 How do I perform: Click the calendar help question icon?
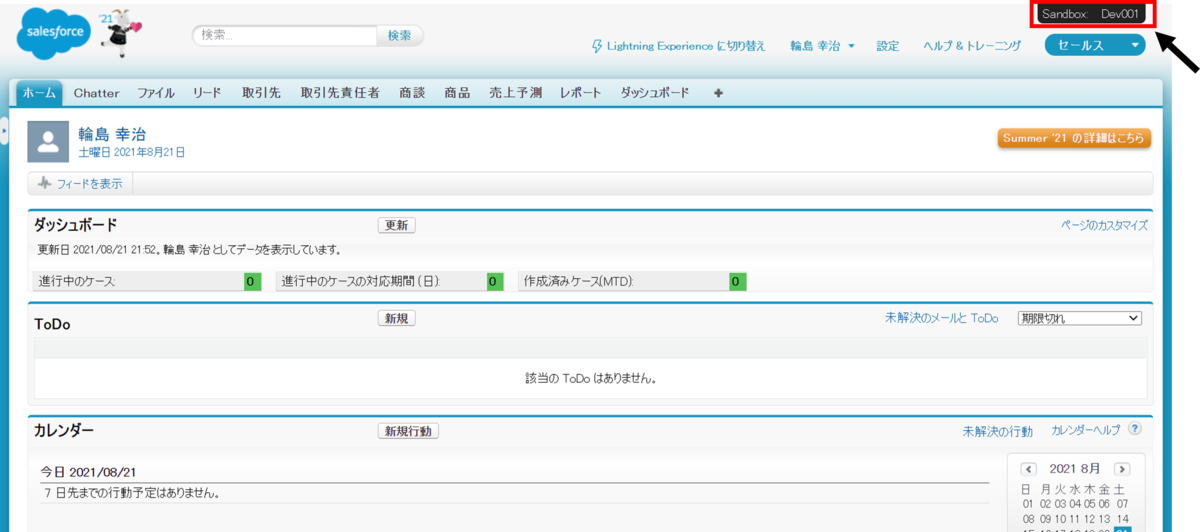[x=1135, y=429]
